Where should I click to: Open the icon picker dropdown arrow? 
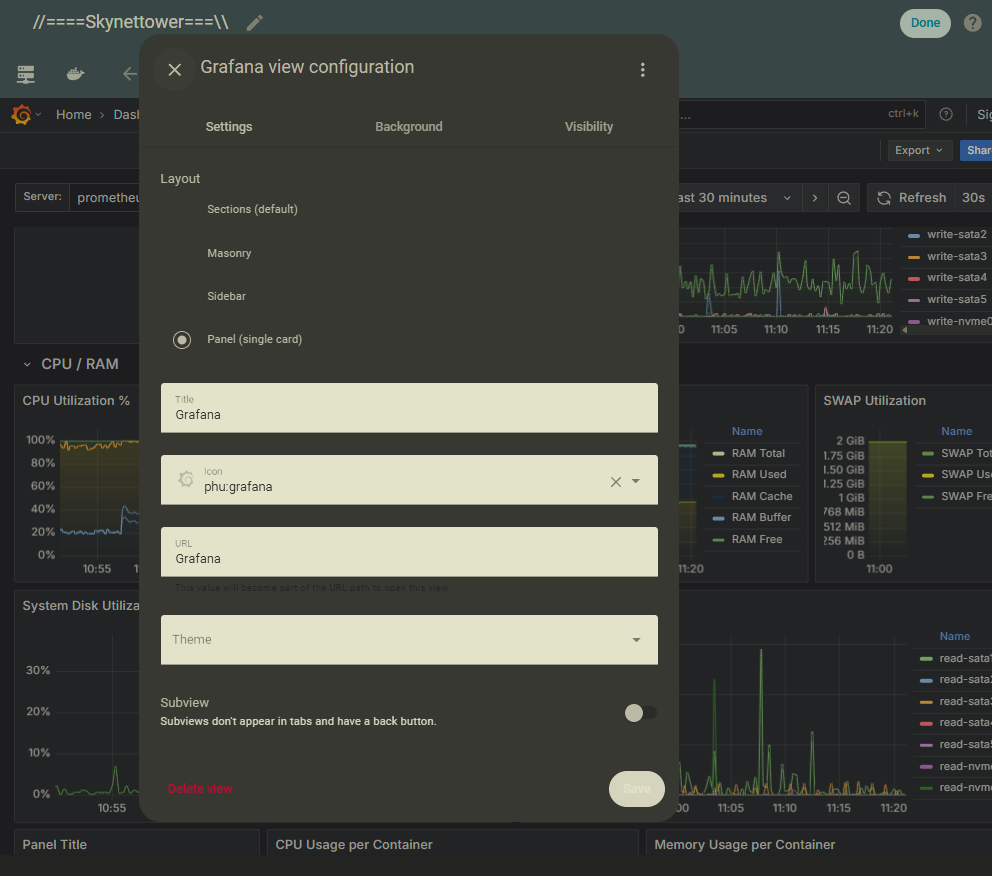[637, 482]
